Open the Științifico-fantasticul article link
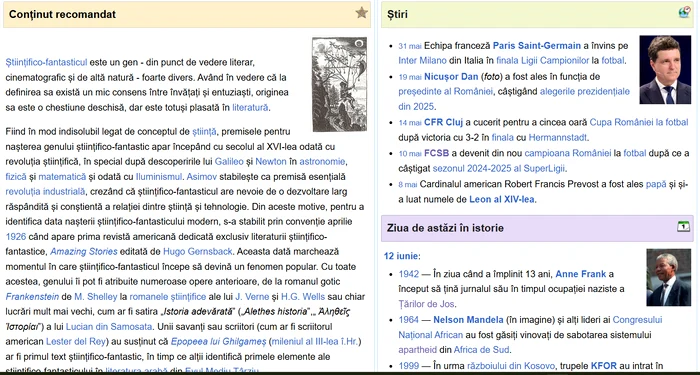Screen dimensions: 700x375 [x=46, y=62]
